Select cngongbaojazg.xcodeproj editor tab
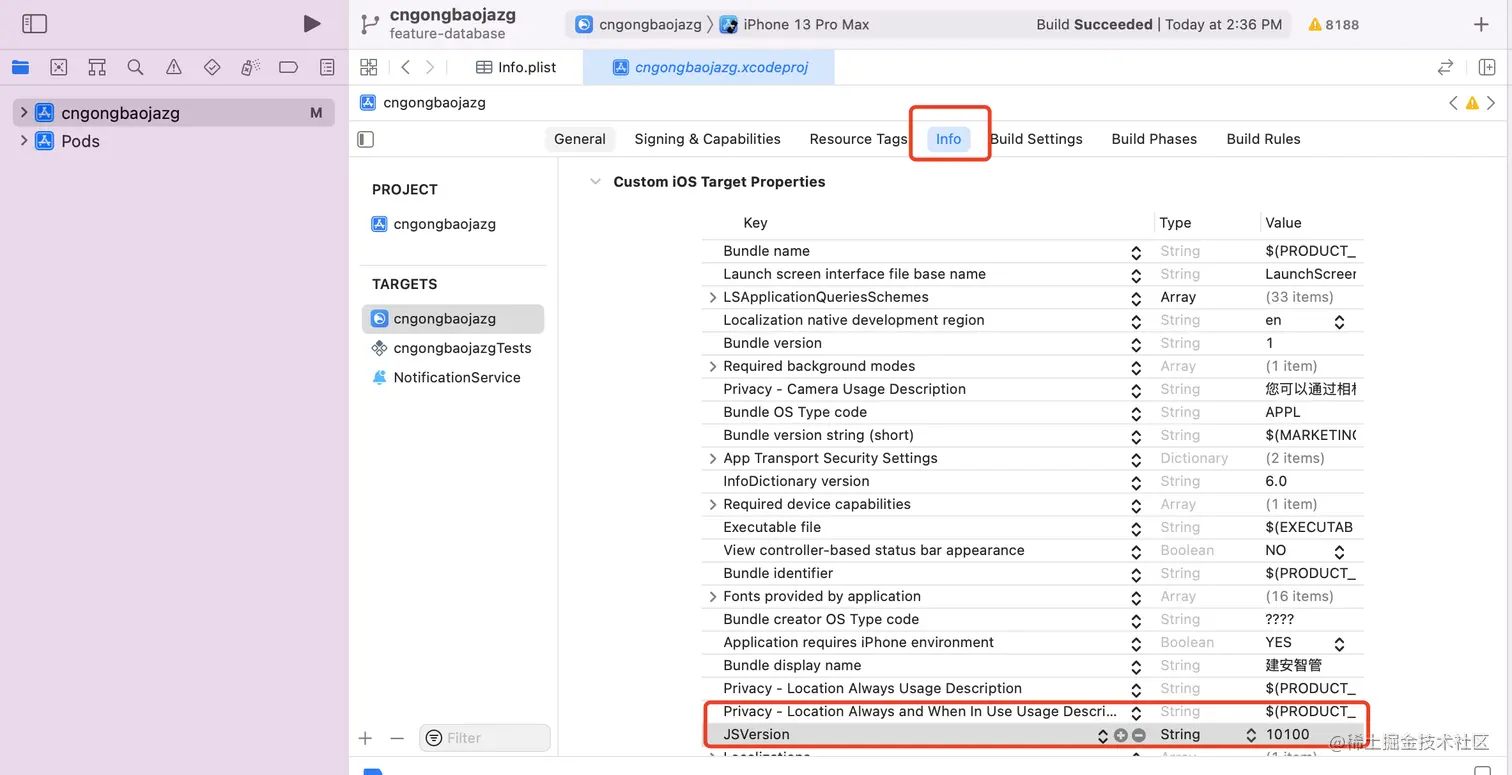The height and width of the screenshot is (775, 1512). coord(709,67)
